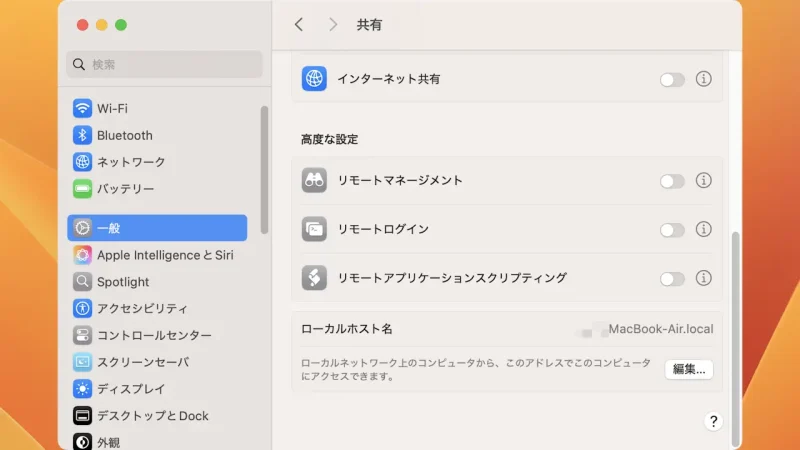Select アクセシビリティ in sidebar

[157, 308]
